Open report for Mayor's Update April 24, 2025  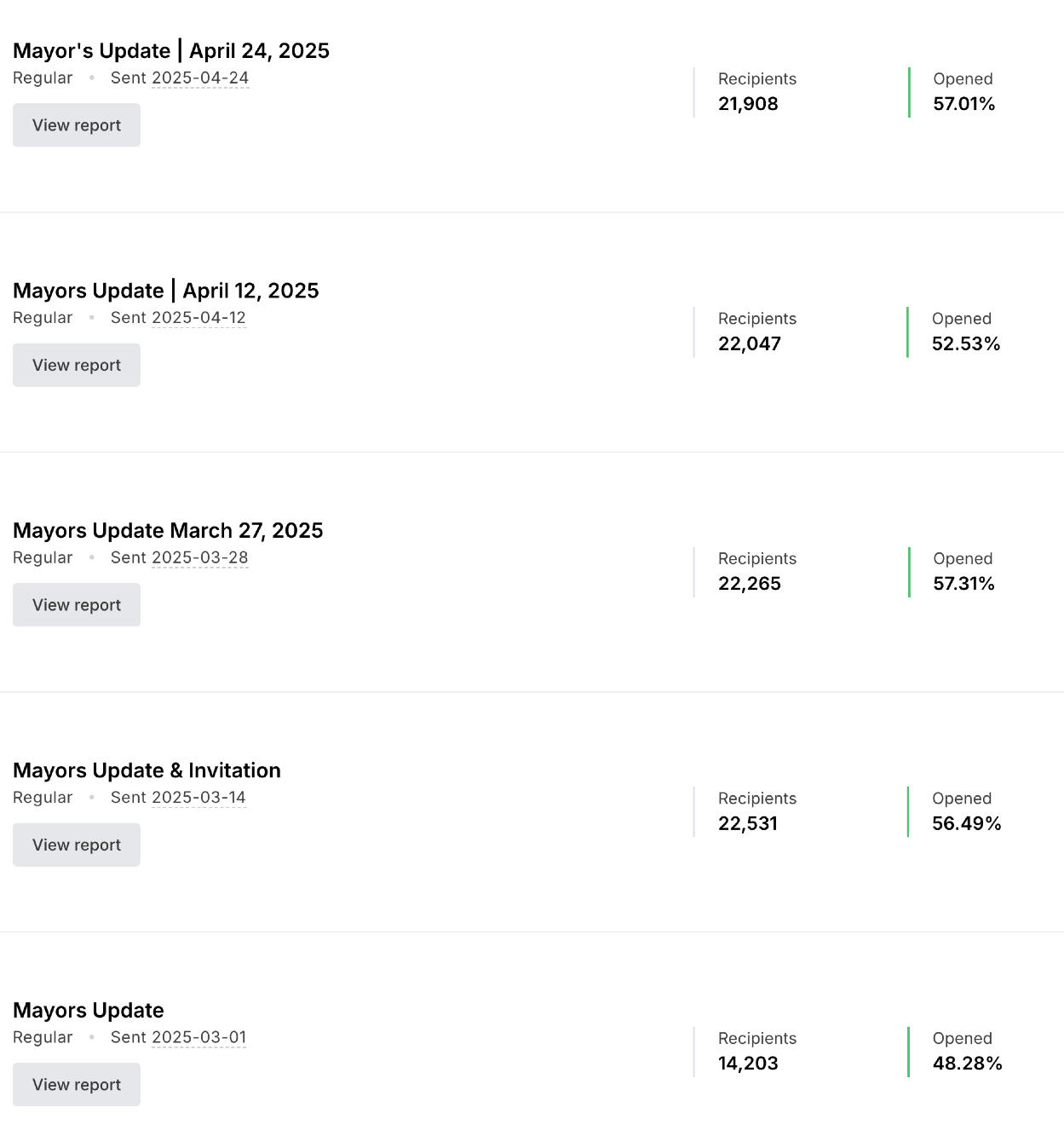point(77,125)
